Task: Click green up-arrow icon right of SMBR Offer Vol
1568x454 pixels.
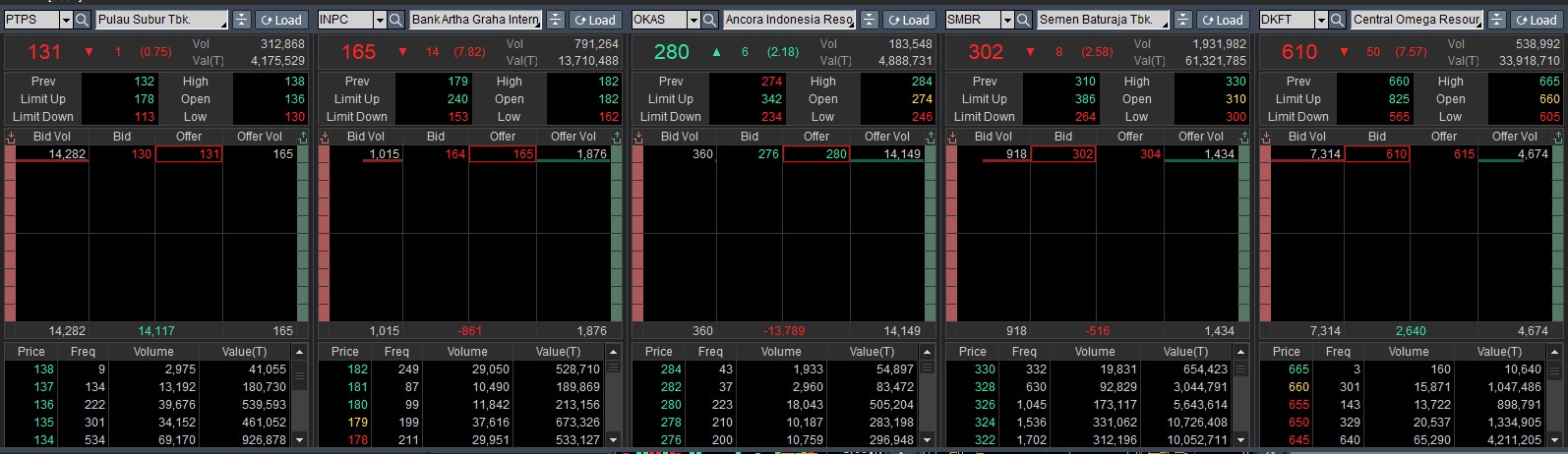Action: pyautogui.click(x=1243, y=138)
